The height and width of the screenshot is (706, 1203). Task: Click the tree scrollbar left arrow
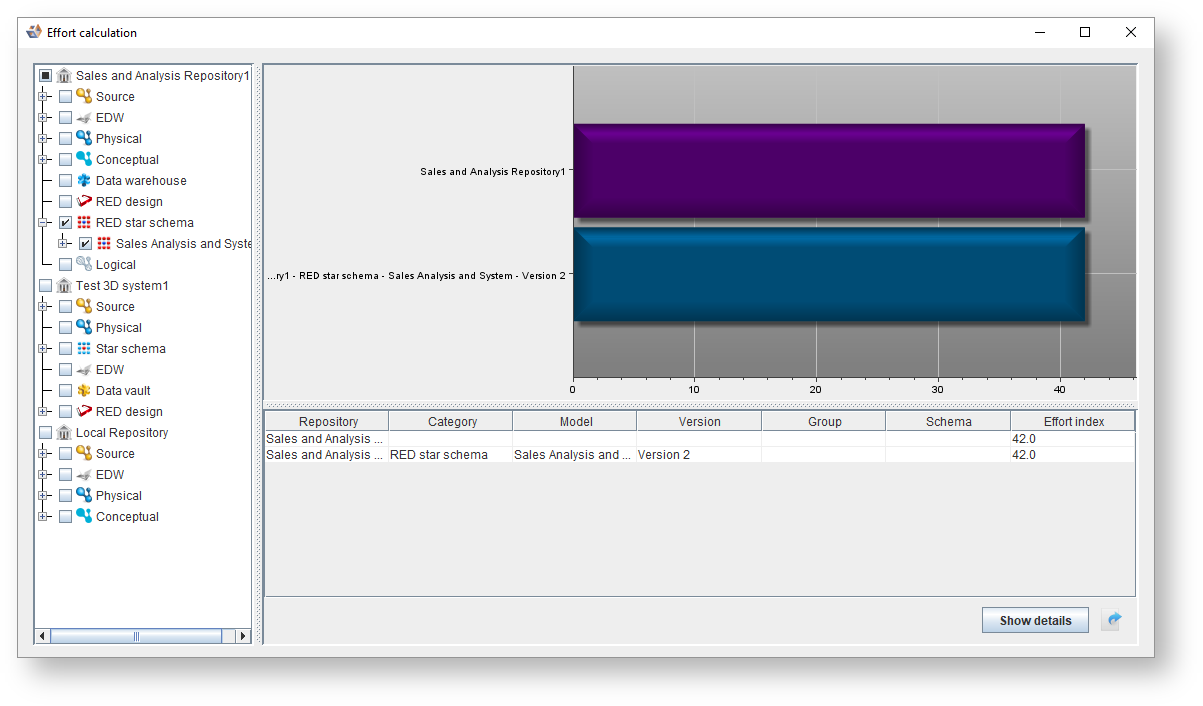click(43, 636)
